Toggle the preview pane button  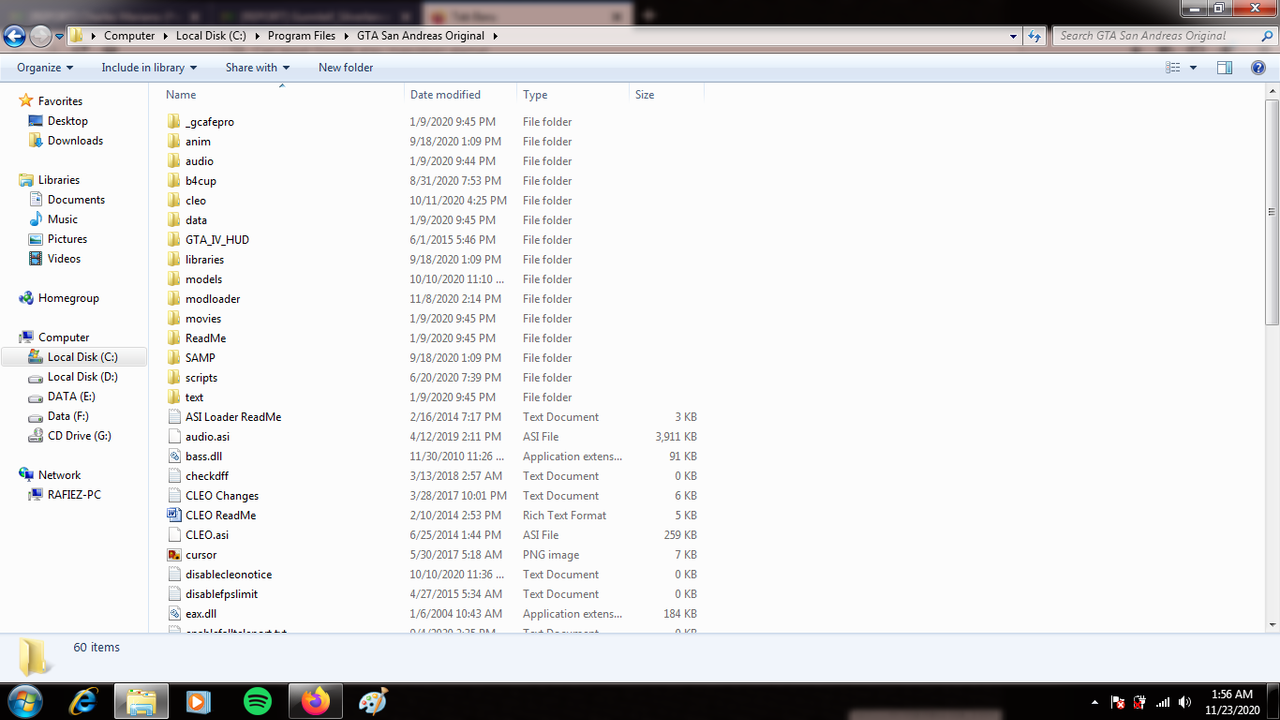pos(1224,68)
